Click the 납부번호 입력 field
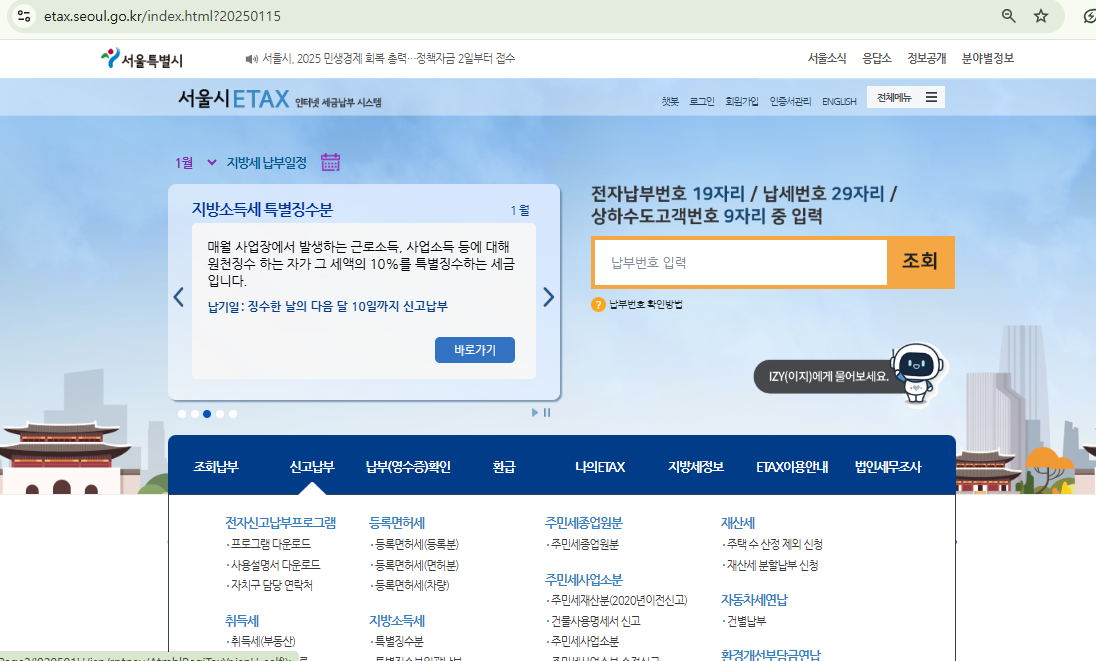Viewport: 1096px width, 661px height. (x=740, y=262)
